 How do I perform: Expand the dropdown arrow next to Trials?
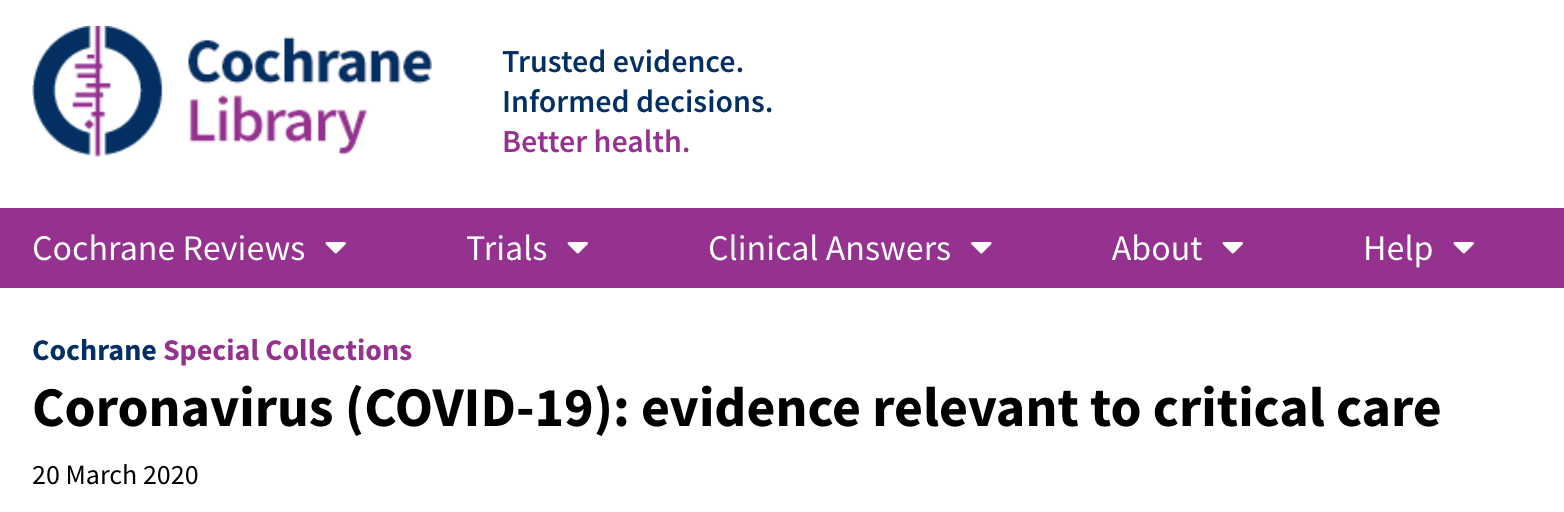tap(578, 248)
